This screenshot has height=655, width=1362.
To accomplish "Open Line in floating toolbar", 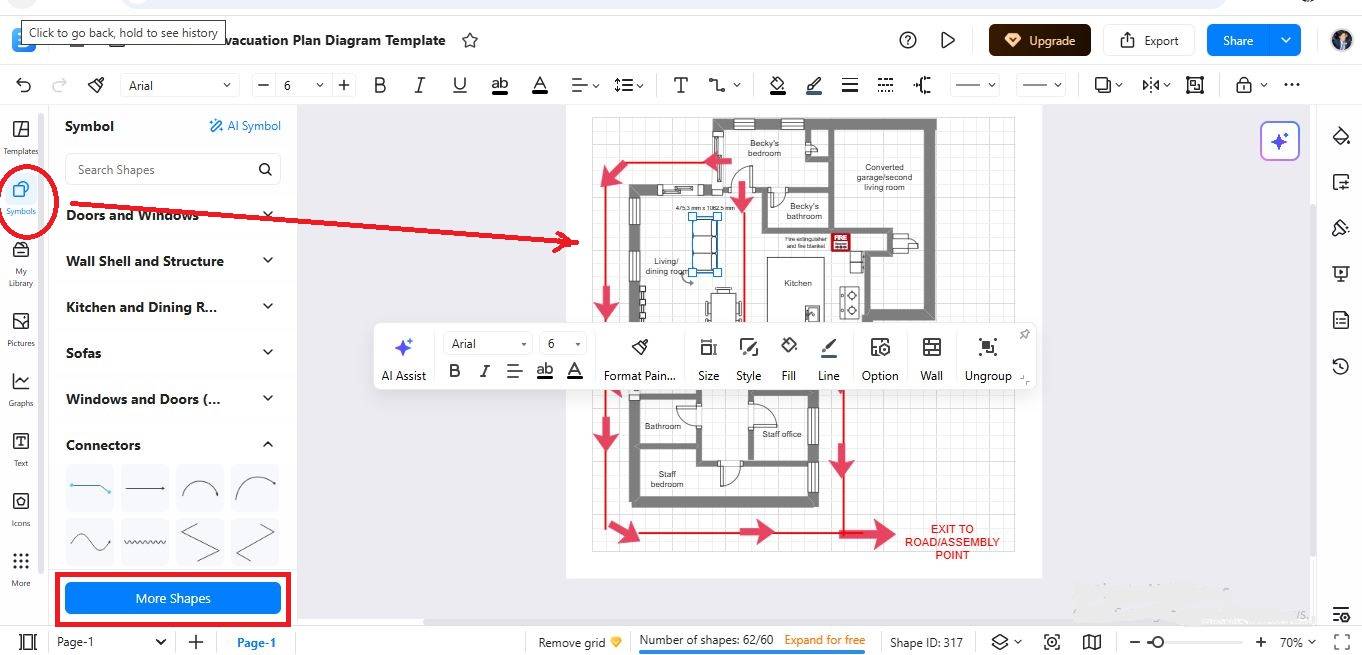I will click(829, 358).
